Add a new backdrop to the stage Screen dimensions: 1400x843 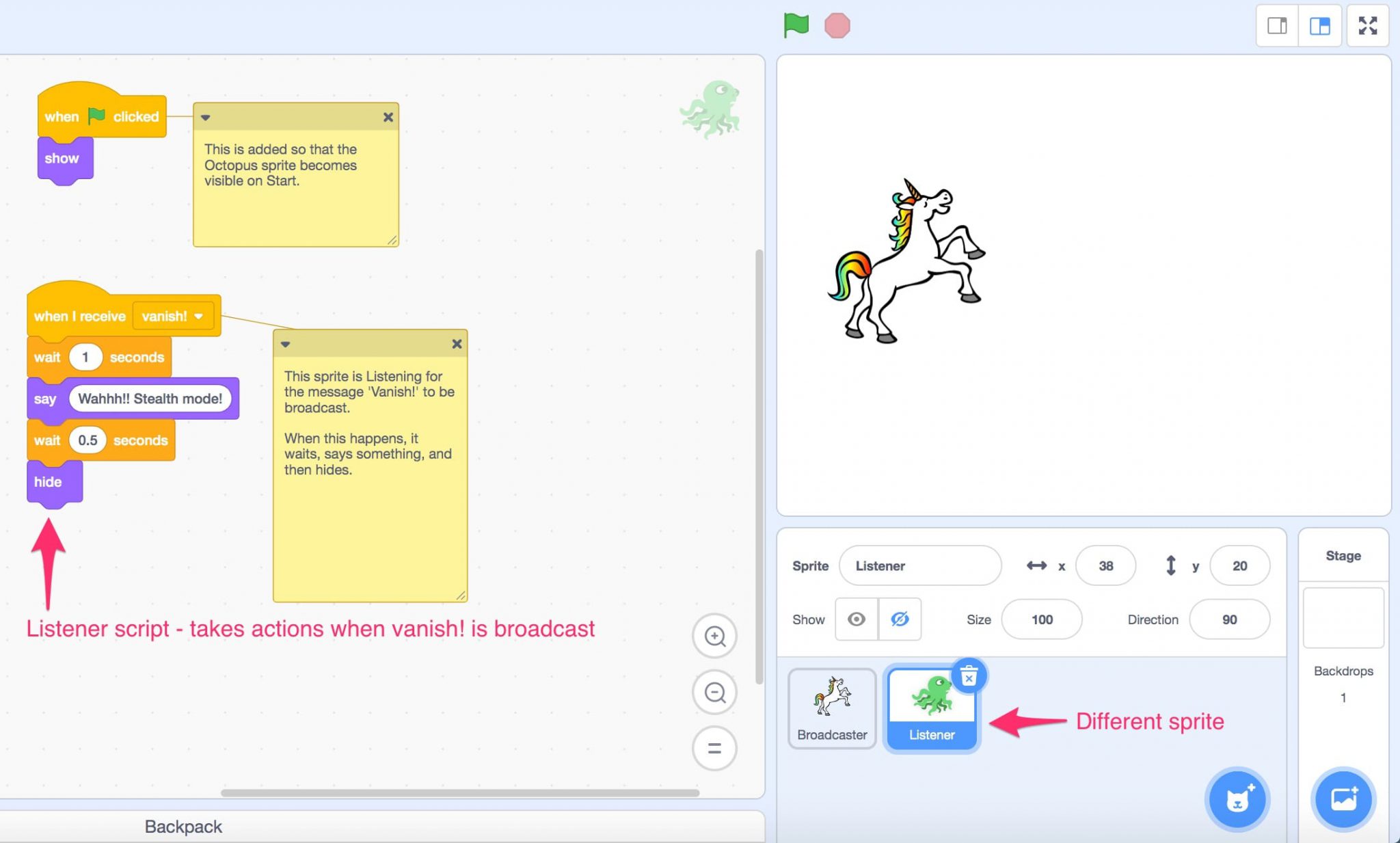click(1343, 800)
